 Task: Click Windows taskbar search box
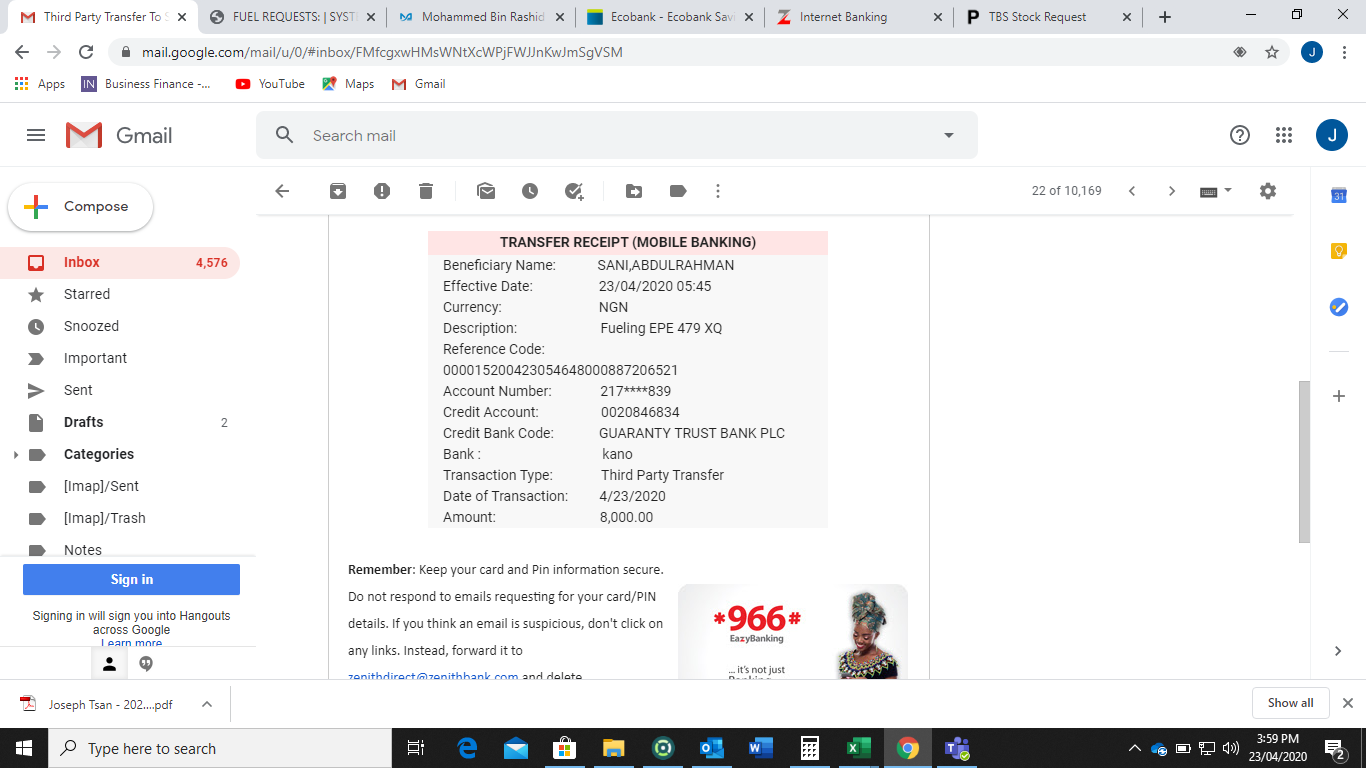coord(220,748)
